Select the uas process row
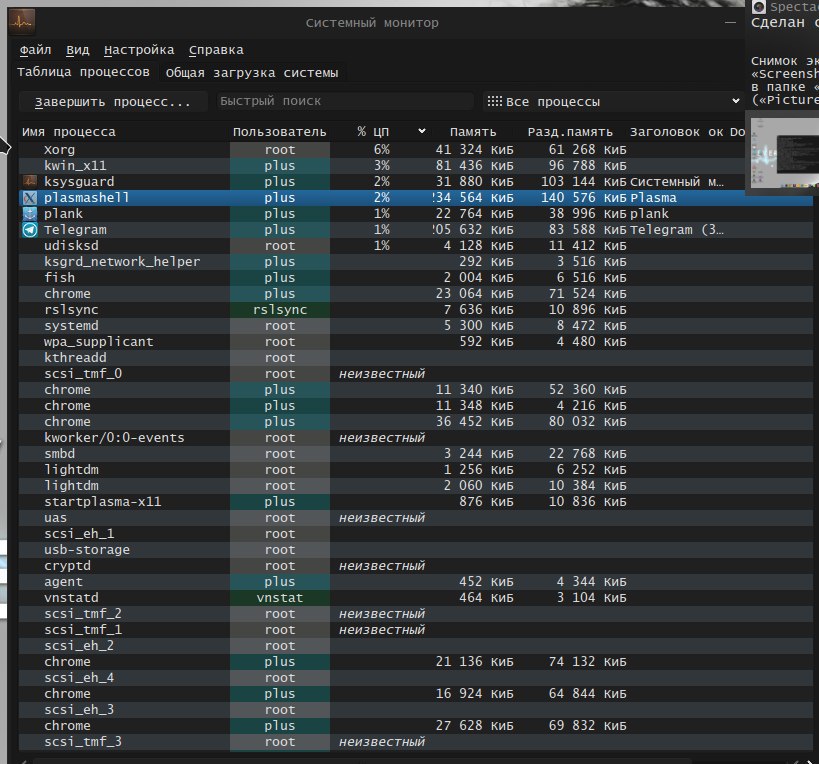Screen dimensions: 819x764 pos(415,518)
